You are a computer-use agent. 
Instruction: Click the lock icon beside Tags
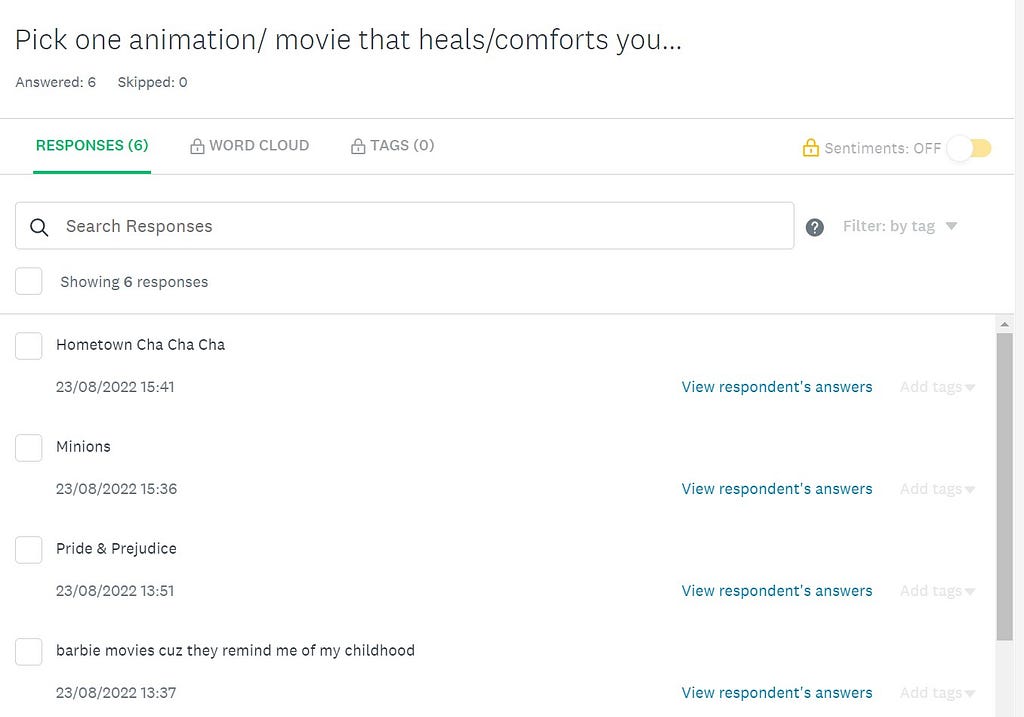click(x=358, y=146)
